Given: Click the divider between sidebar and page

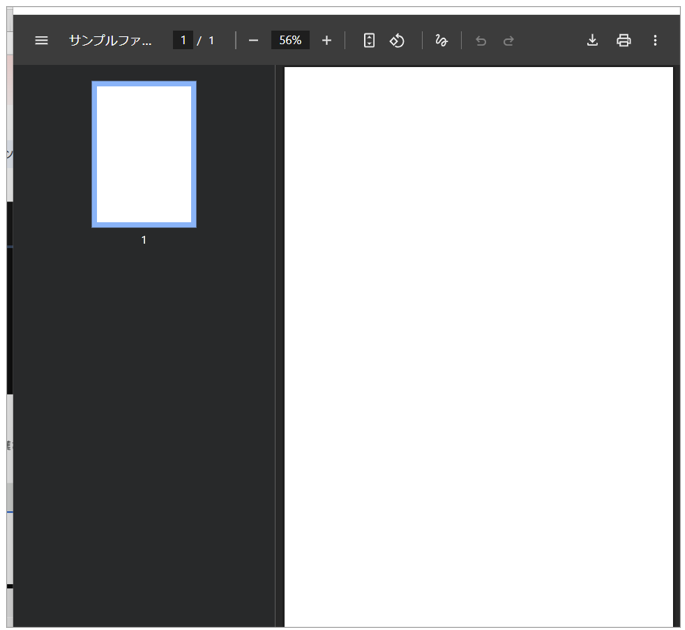Looking at the screenshot, I should pyautogui.click(x=275, y=340).
